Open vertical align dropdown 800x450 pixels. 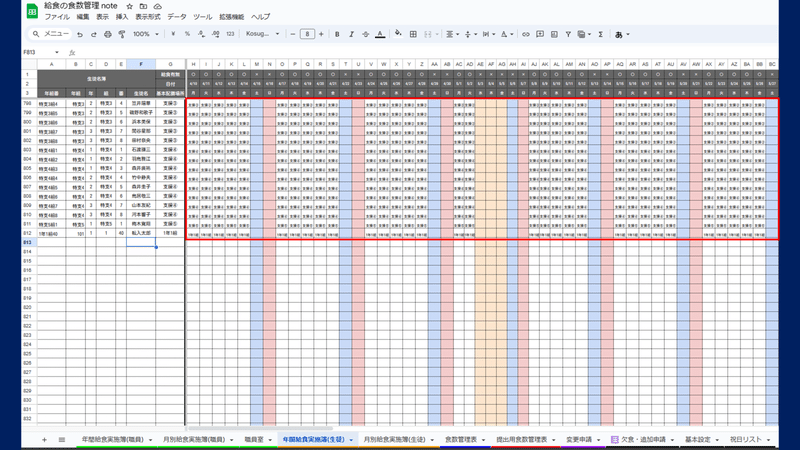click(x=470, y=34)
